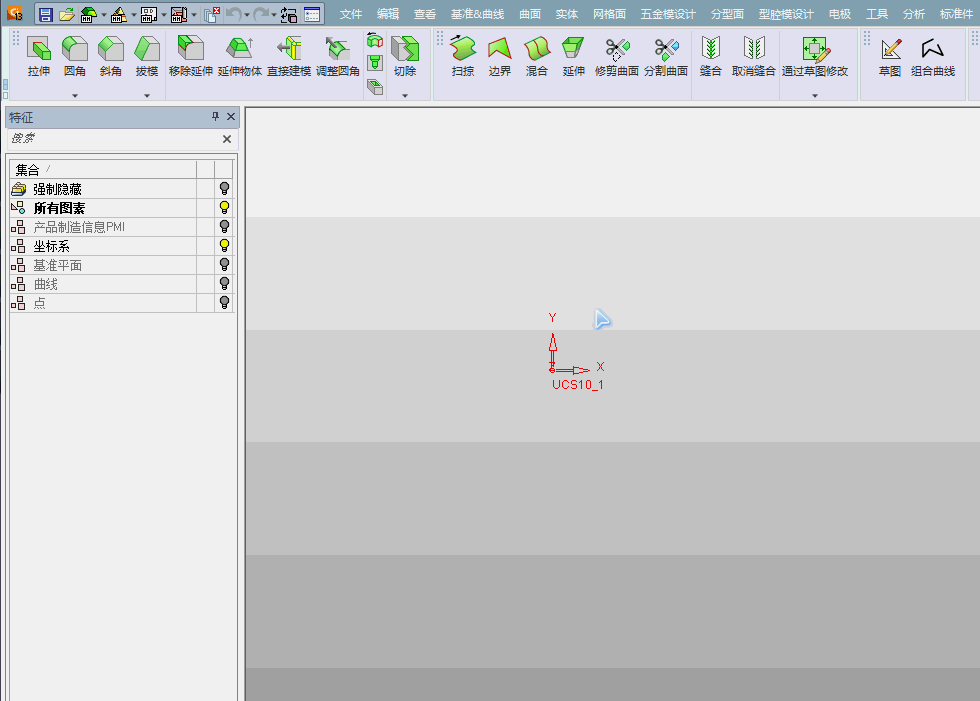Click the 修剪曲面 trim surface tool
The width and height of the screenshot is (980, 701).
[616, 57]
